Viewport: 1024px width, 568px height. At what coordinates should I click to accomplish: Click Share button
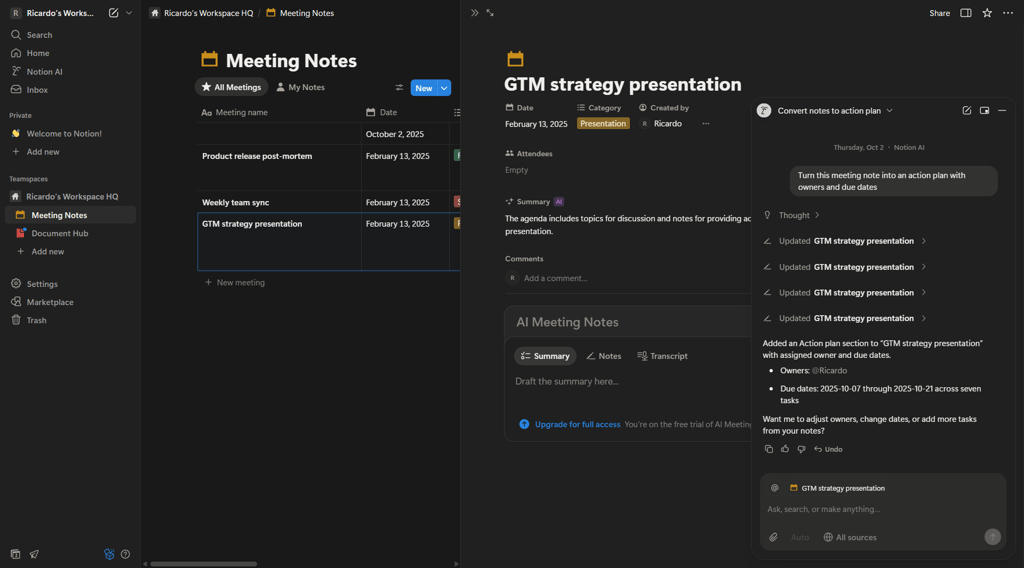point(939,13)
